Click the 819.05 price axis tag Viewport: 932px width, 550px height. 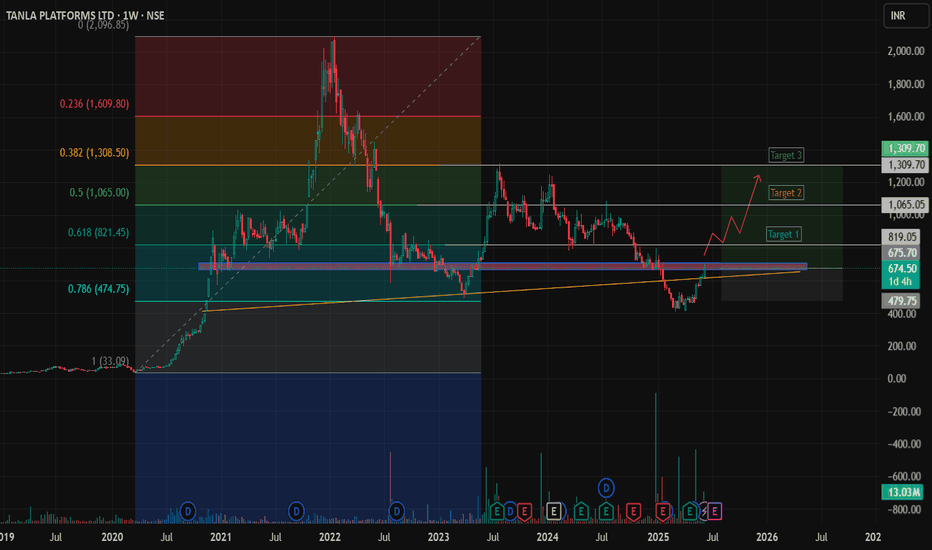pyautogui.click(x=902, y=237)
